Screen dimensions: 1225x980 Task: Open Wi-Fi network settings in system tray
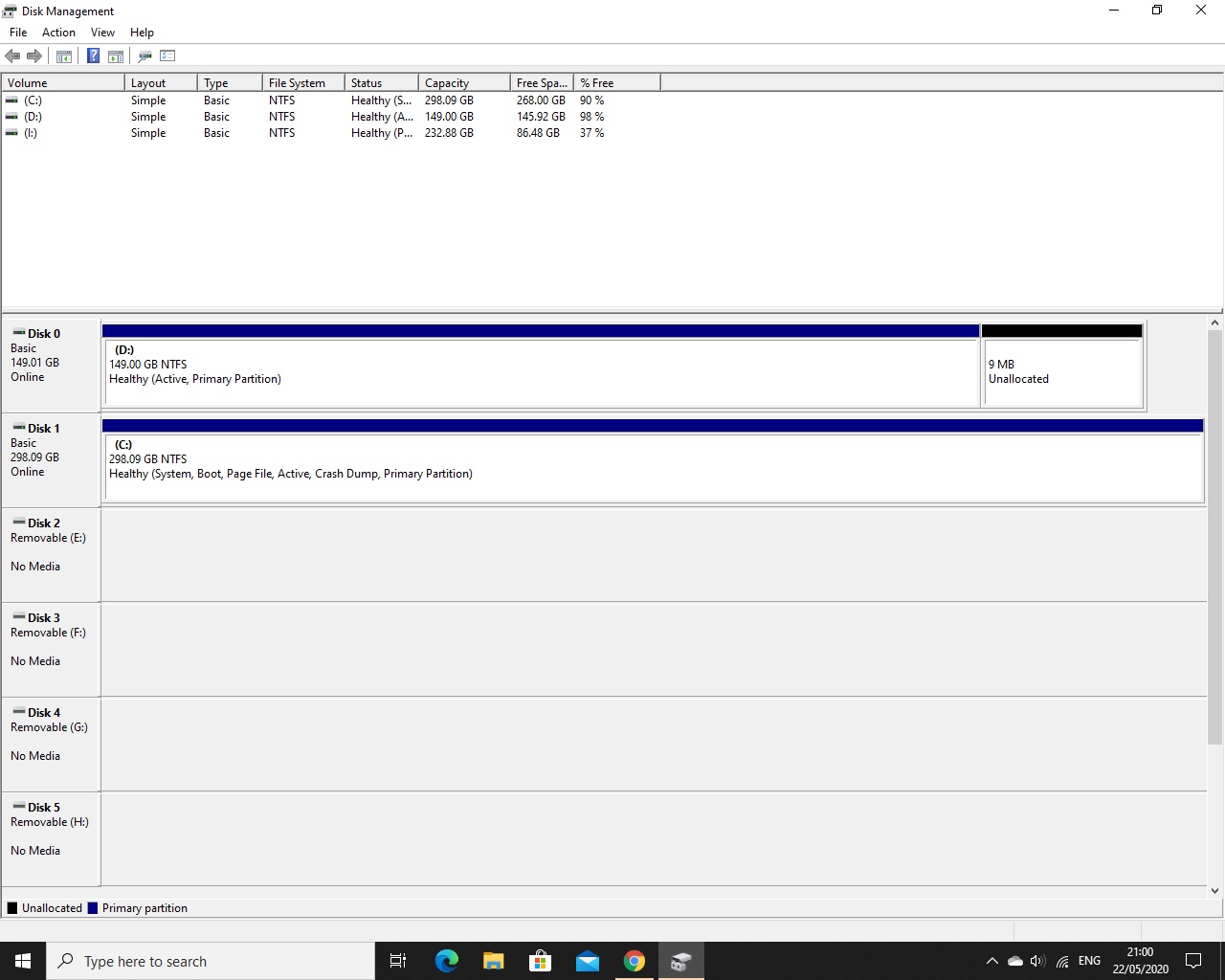[x=1062, y=961]
